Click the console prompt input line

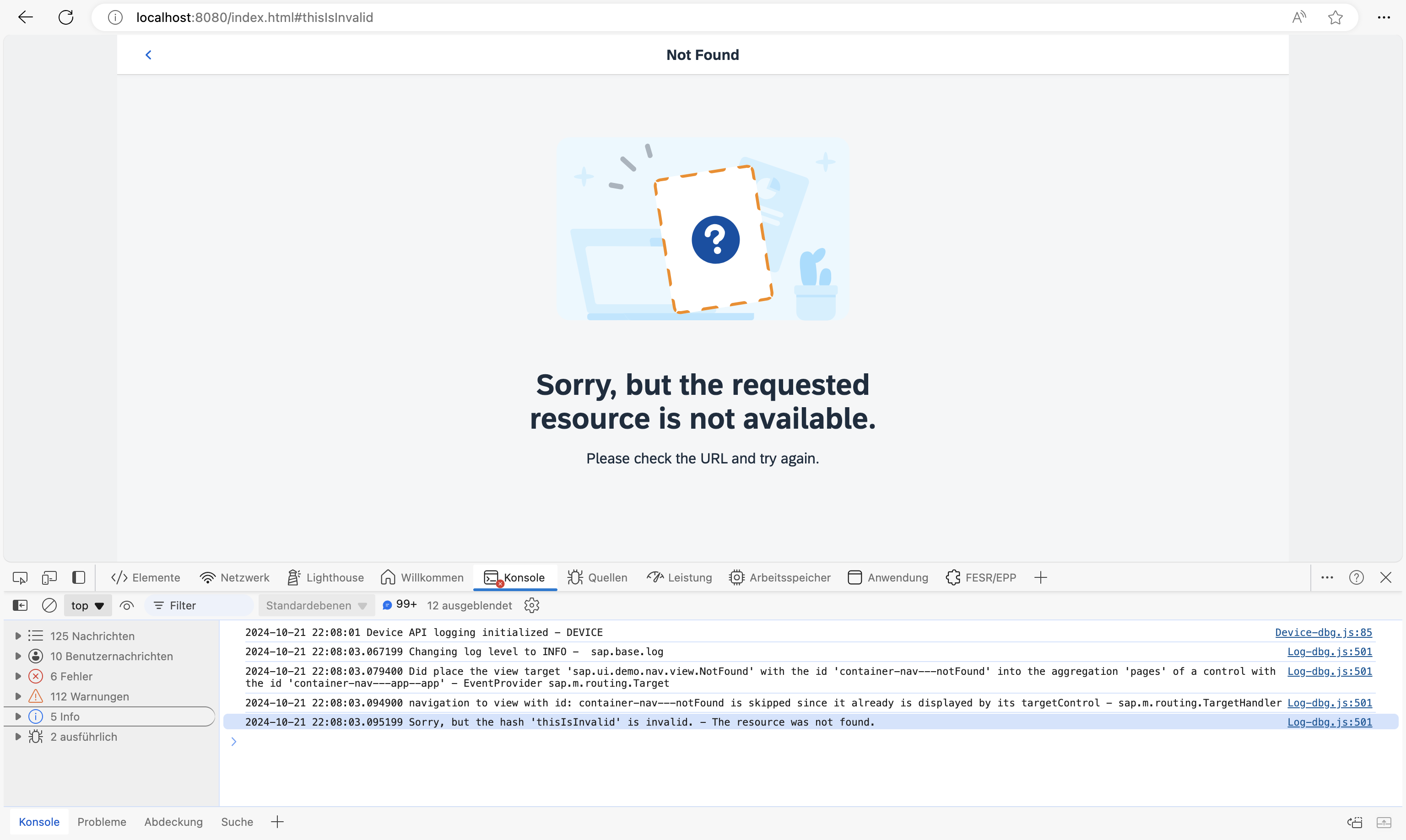810,742
